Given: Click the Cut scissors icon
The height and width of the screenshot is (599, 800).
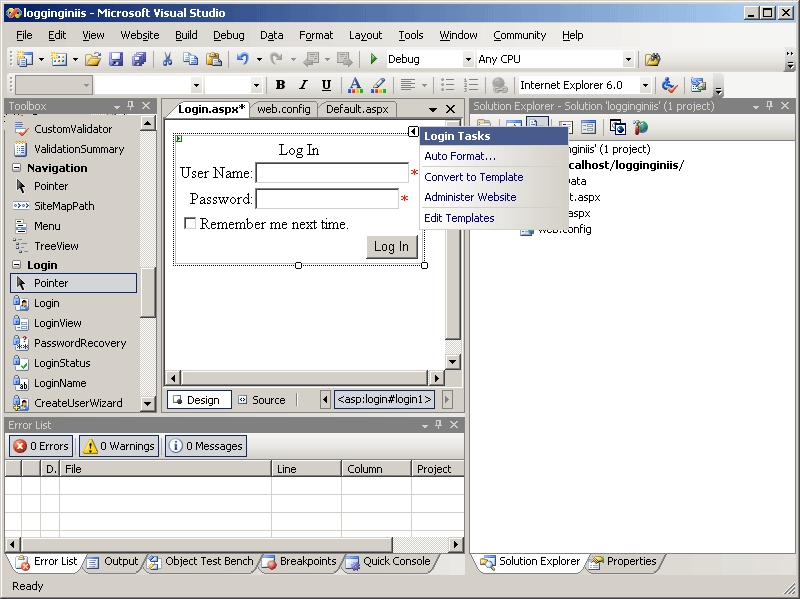Looking at the screenshot, I should tap(167, 60).
